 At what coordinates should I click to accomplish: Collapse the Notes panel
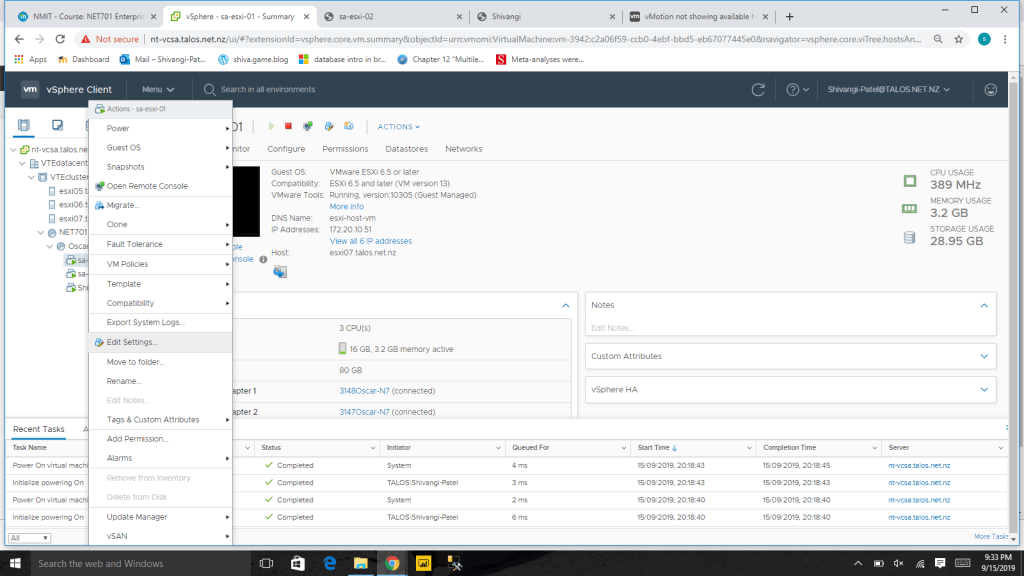(x=983, y=305)
